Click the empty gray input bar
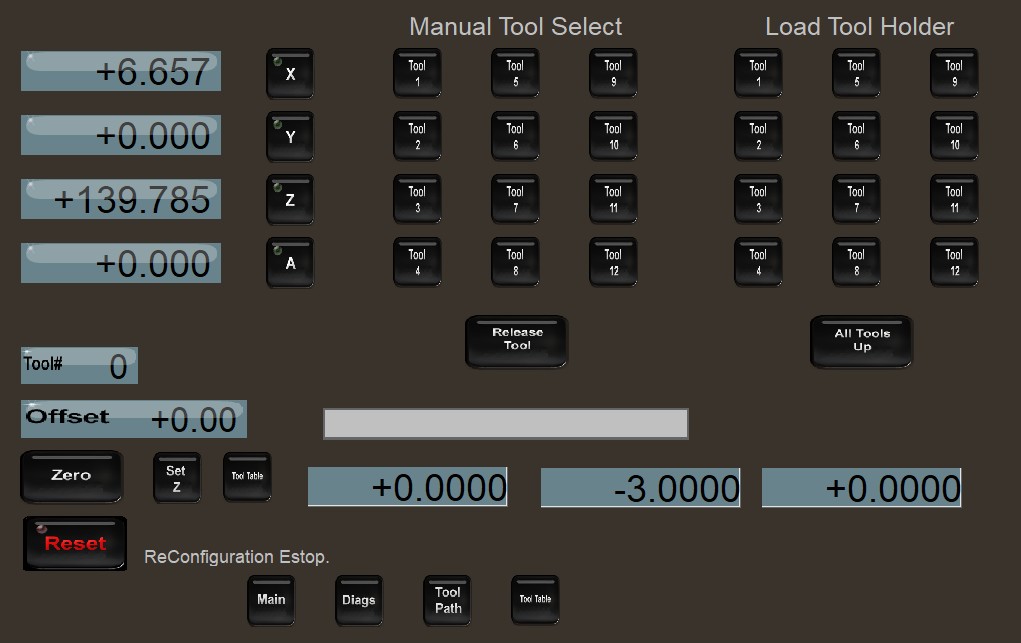 (x=506, y=424)
